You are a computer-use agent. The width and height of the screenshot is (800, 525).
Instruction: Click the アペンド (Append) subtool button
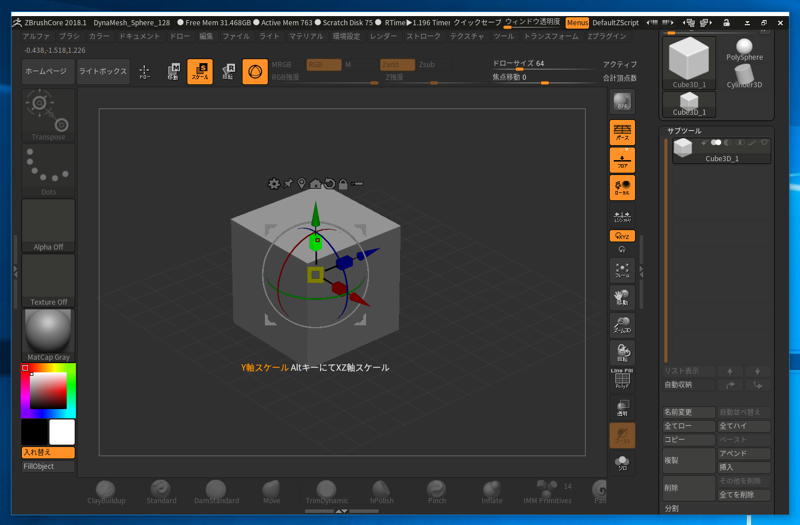pos(743,454)
